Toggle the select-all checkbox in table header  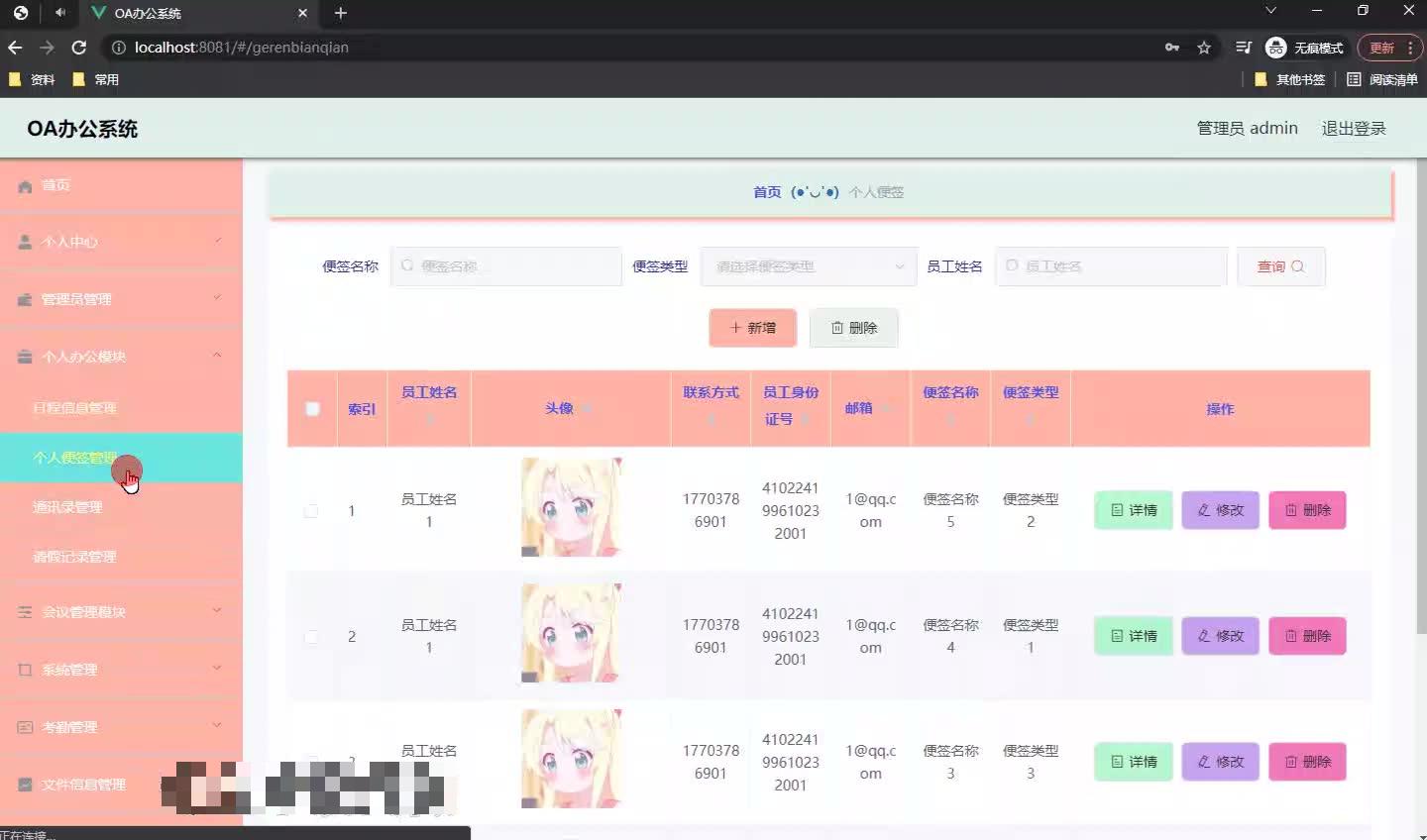(x=312, y=408)
